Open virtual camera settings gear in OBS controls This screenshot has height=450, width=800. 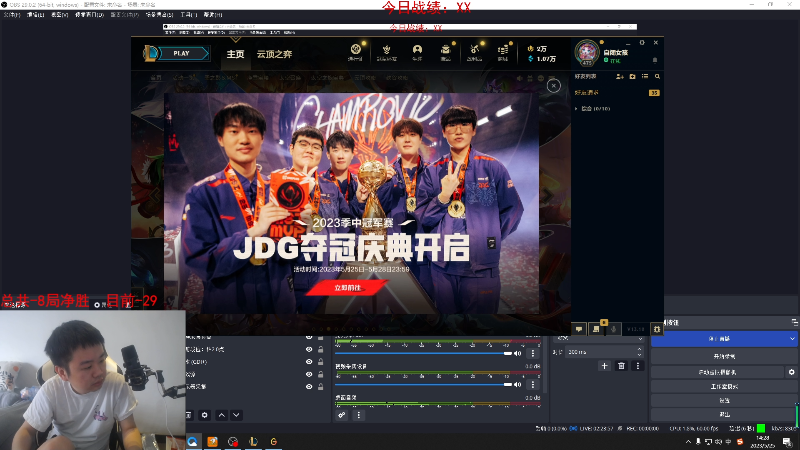(x=791, y=372)
